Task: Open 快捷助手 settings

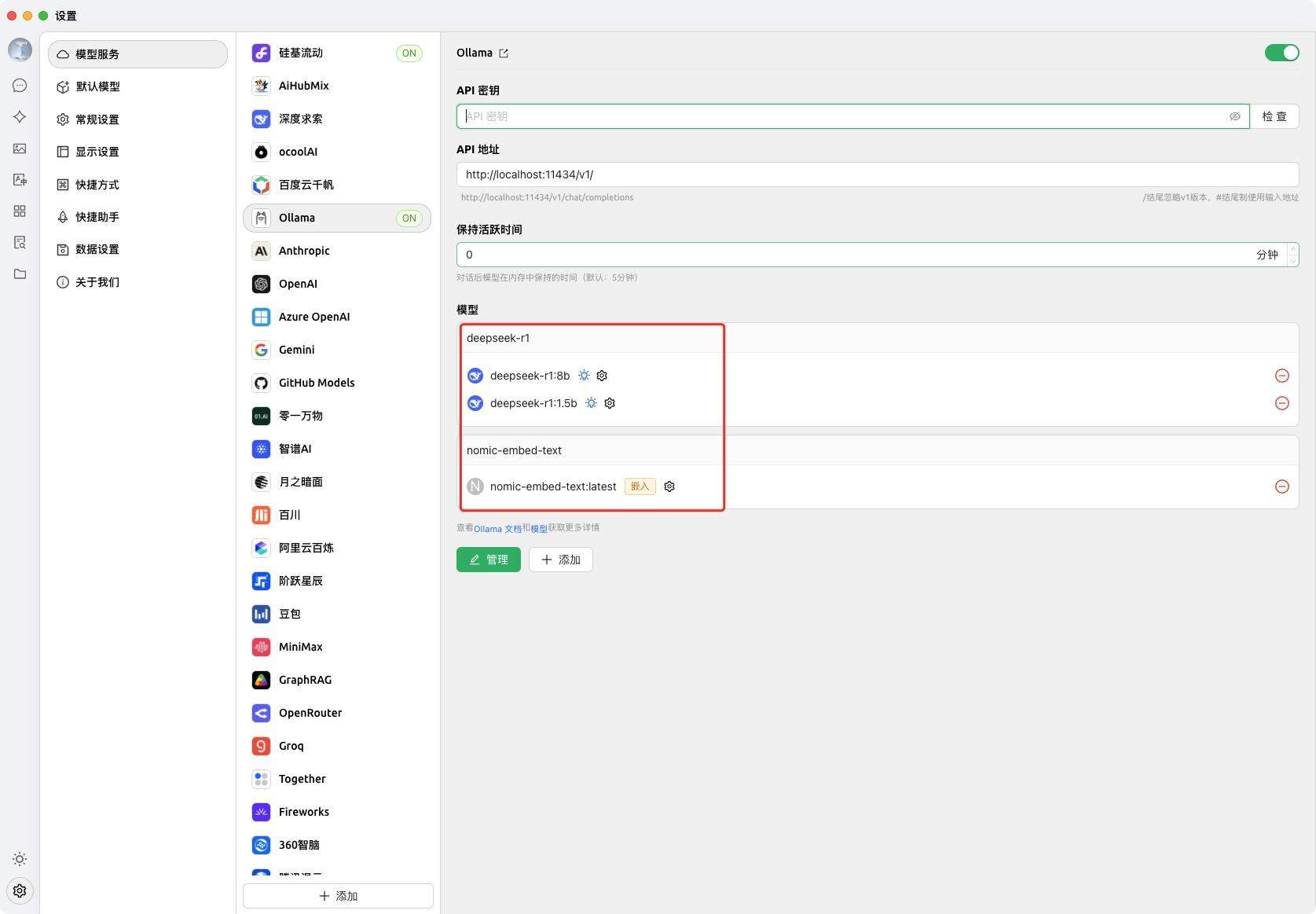Action: 137,217
